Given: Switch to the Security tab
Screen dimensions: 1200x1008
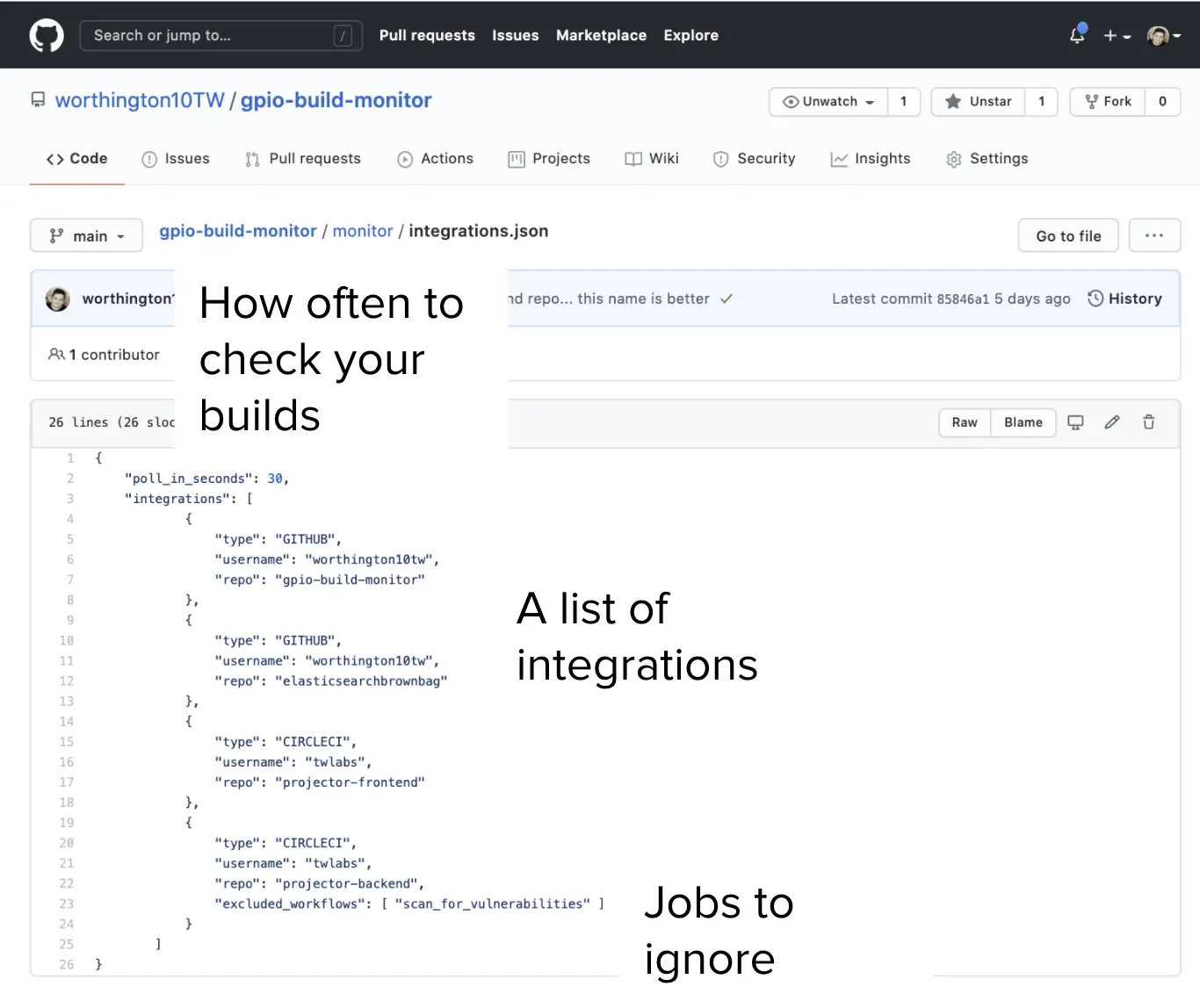Looking at the screenshot, I should click(x=755, y=159).
